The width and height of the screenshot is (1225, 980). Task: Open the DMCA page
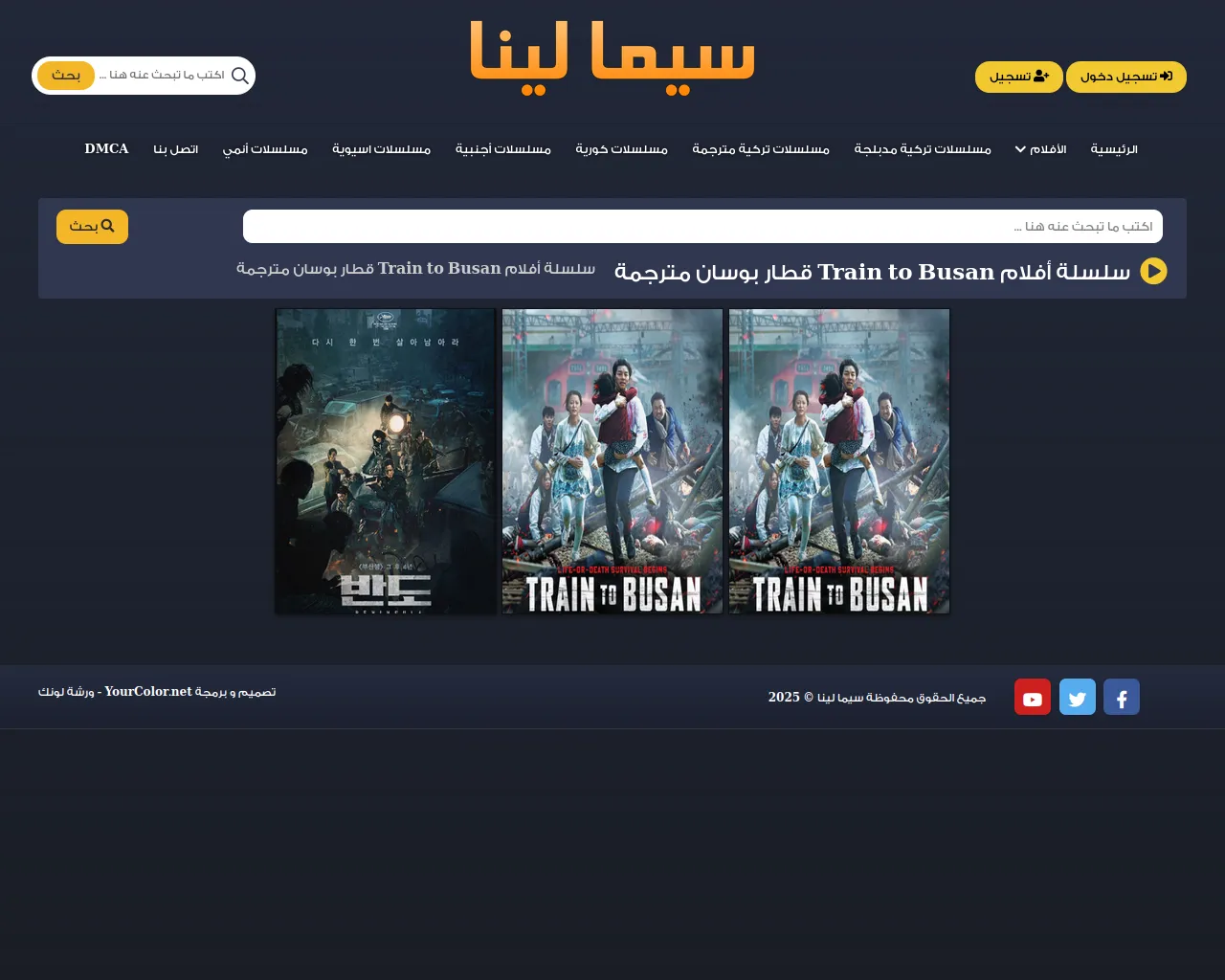pyautogui.click(x=106, y=148)
